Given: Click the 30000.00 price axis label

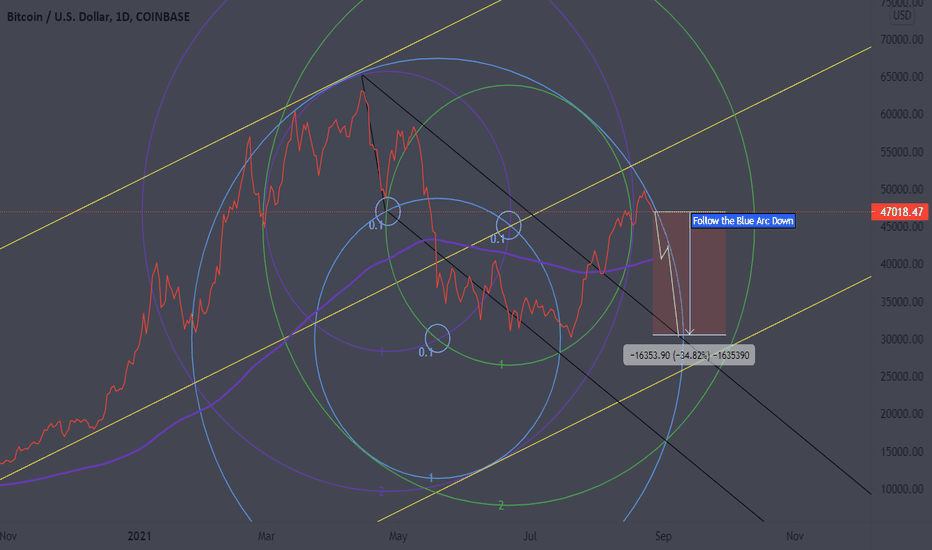Looking at the screenshot, I should (902, 339).
